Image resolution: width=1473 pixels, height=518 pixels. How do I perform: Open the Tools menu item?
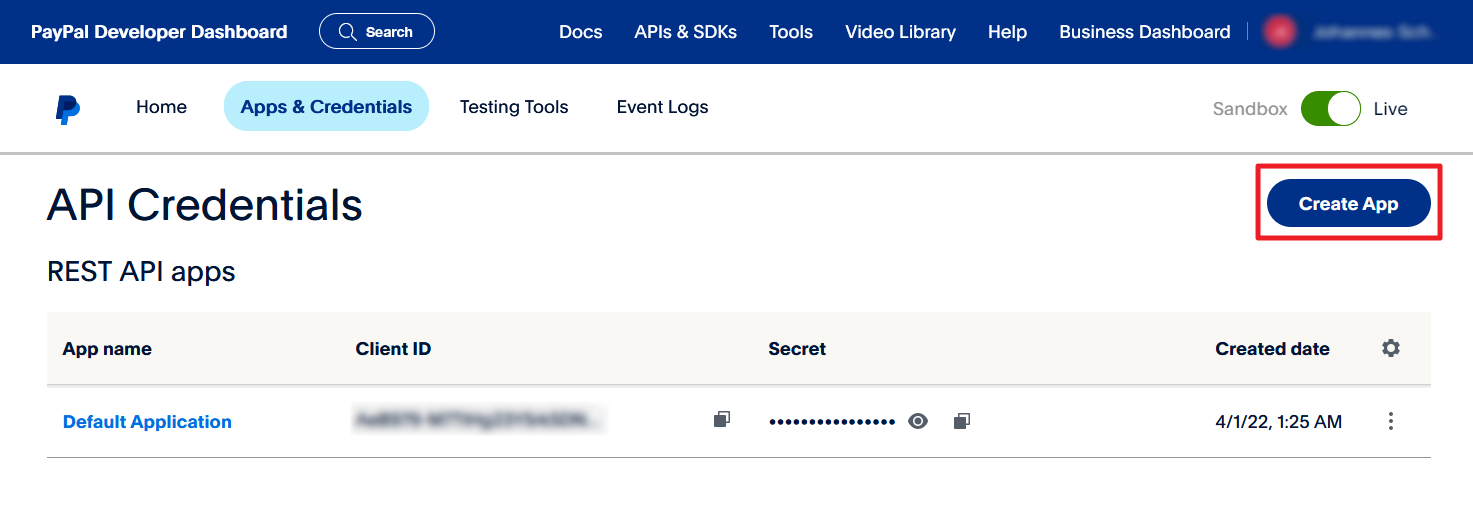tap(790, 32)
